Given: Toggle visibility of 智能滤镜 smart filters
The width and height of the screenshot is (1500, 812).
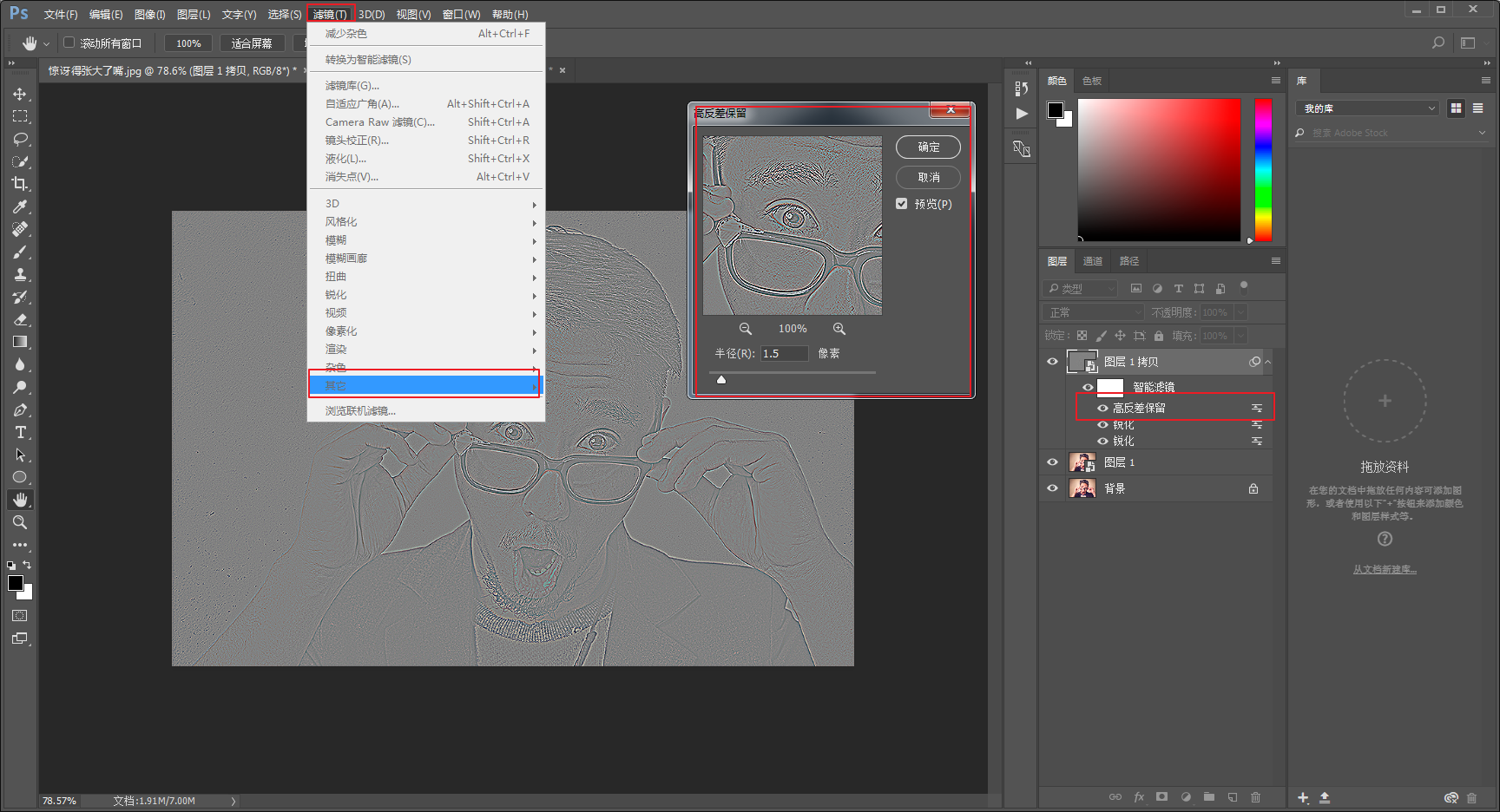Looking at the screenshot, I should tap(1088, 387).
